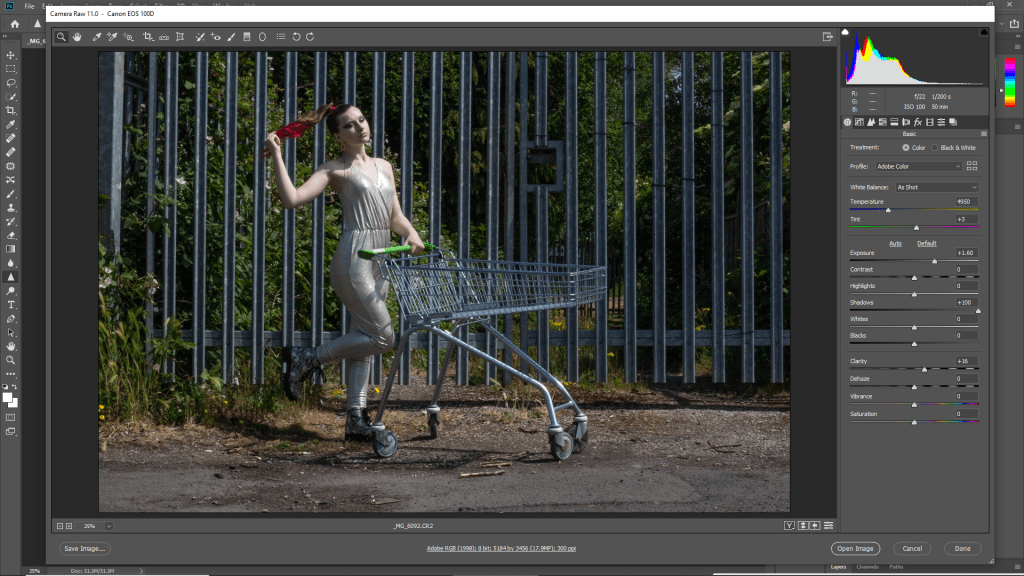Select the Red Eye Removal tool
Screen dimensions: 1024x576
(215, 37)
